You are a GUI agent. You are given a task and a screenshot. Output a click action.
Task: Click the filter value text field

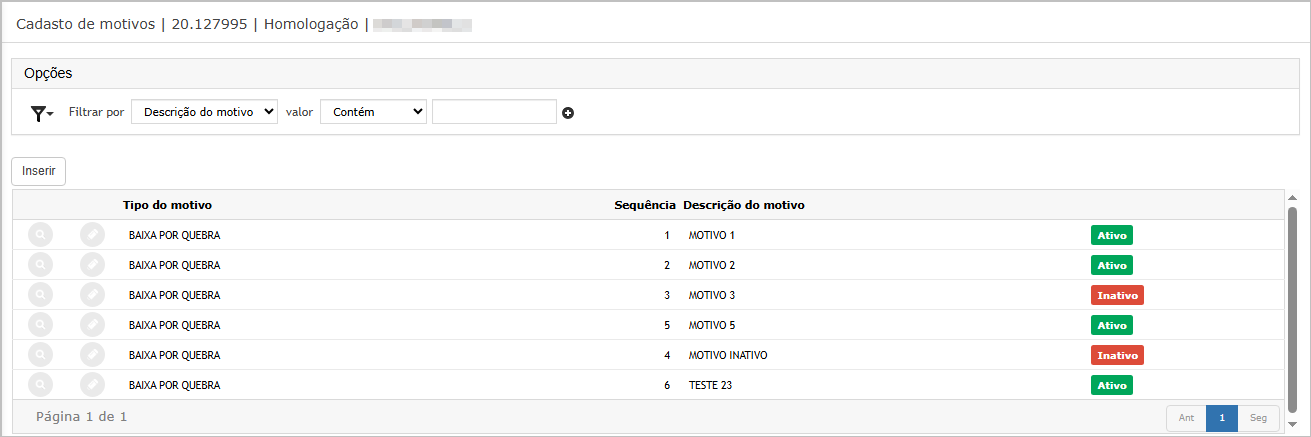tap(493, 112)
